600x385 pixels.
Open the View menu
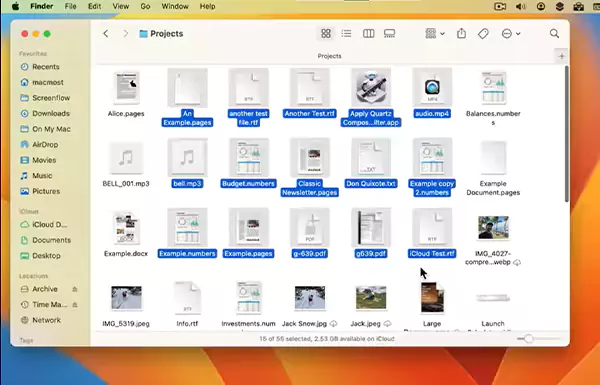pyautogui.click(x=121, y=7)
